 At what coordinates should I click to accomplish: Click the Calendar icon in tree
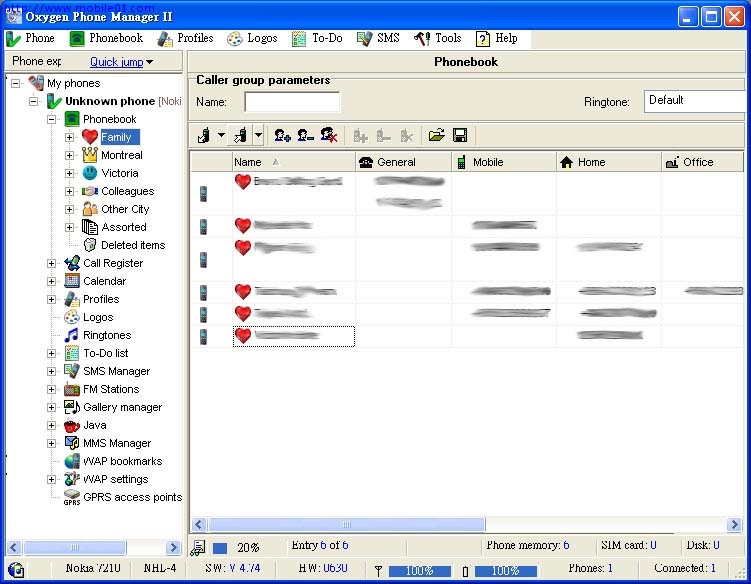71,281
